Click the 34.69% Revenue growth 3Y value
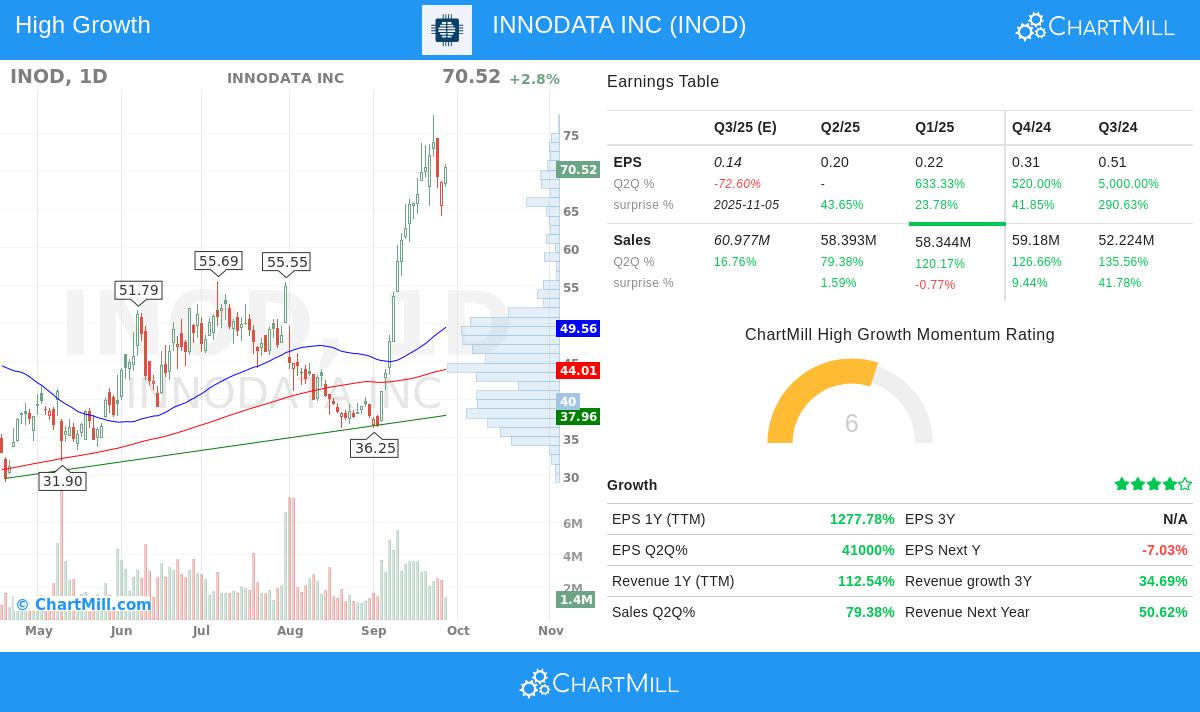 click(1163, 581)
